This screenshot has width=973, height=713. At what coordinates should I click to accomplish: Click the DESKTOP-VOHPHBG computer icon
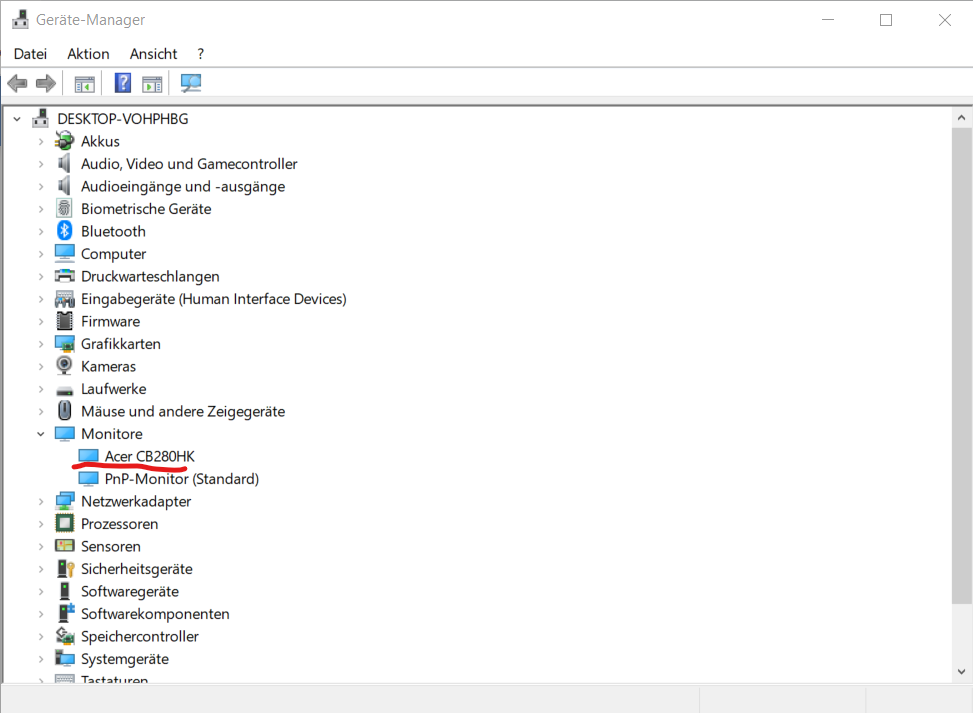(x=41, y=118)
